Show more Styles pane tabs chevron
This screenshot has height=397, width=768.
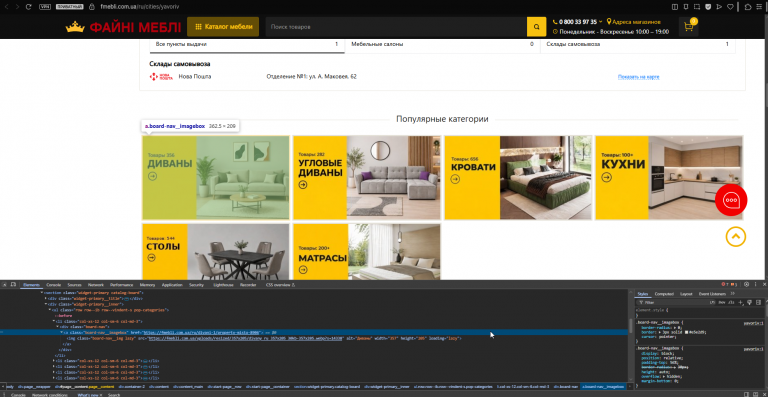pos(733,294)
